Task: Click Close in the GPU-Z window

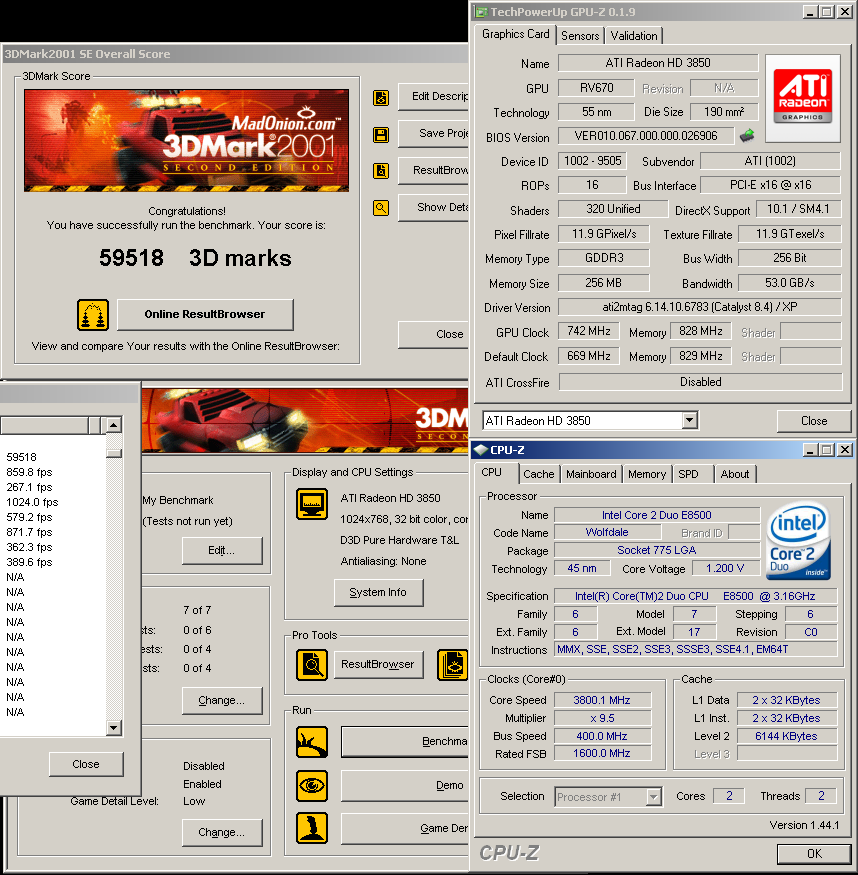Action: 813,421
